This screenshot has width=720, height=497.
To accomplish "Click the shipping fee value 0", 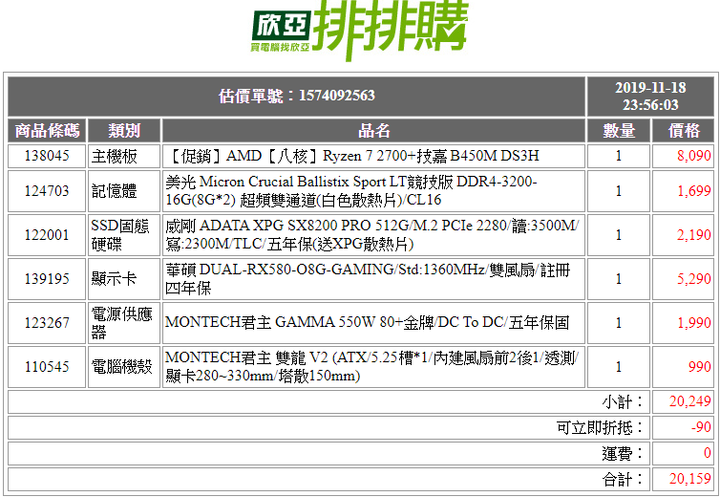I will tap(683, 453).
